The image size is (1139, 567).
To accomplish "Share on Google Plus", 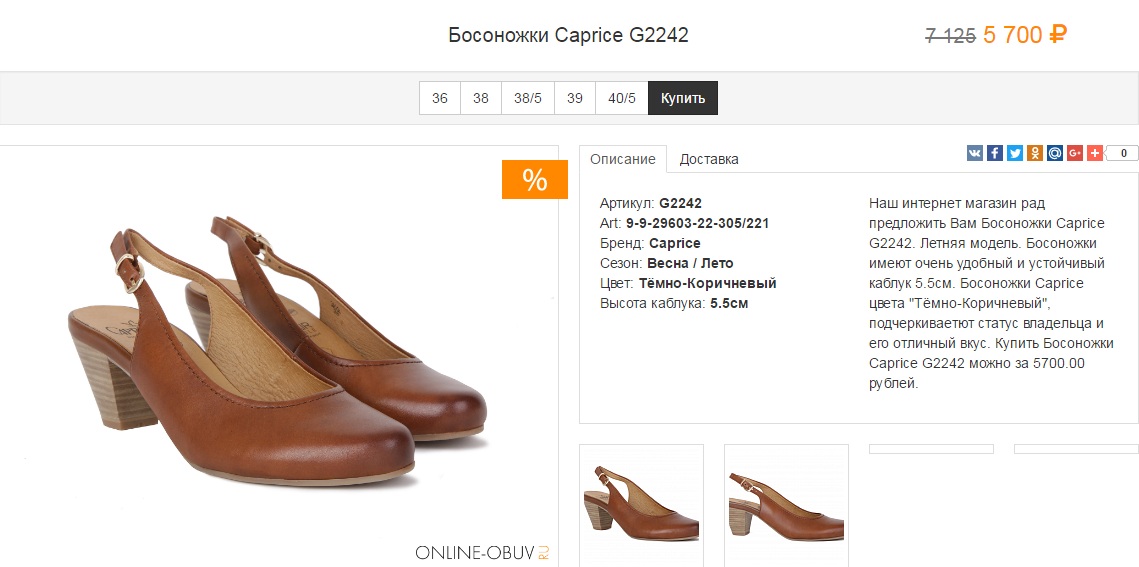I will (x=1075, y=153).
